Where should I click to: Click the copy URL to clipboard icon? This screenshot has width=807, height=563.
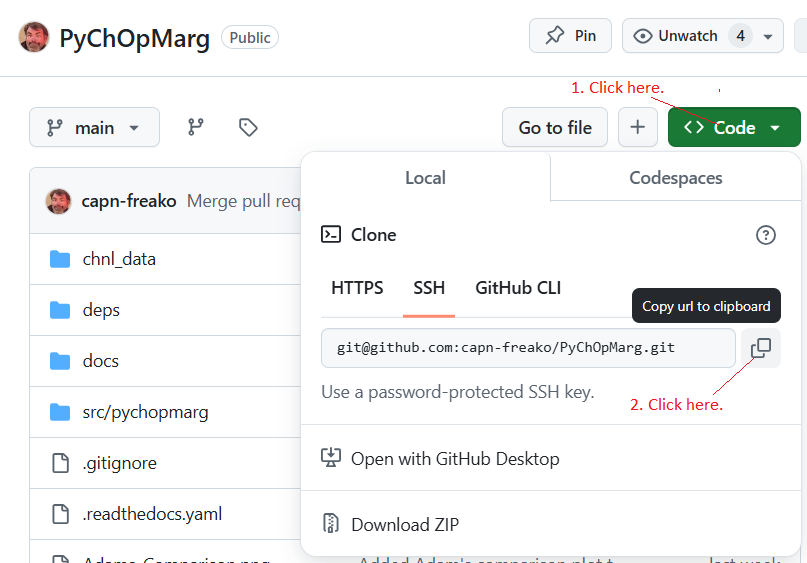(761, 348)
